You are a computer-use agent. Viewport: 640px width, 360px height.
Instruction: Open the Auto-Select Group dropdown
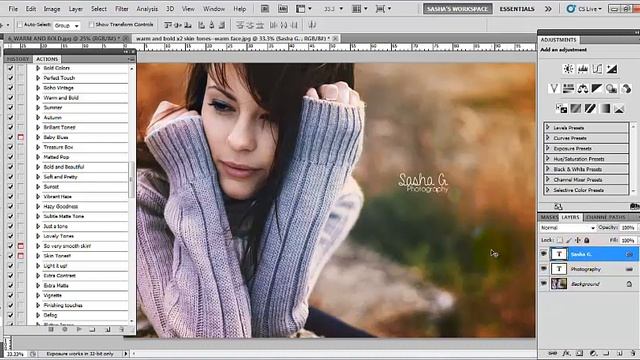(67, 26)
